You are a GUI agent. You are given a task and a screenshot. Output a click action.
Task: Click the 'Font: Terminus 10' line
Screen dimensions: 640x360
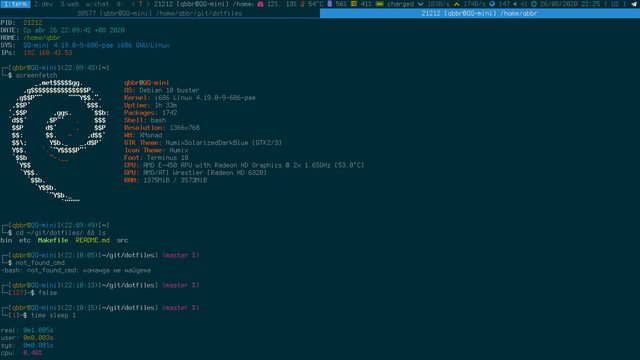tap(156, 158)
